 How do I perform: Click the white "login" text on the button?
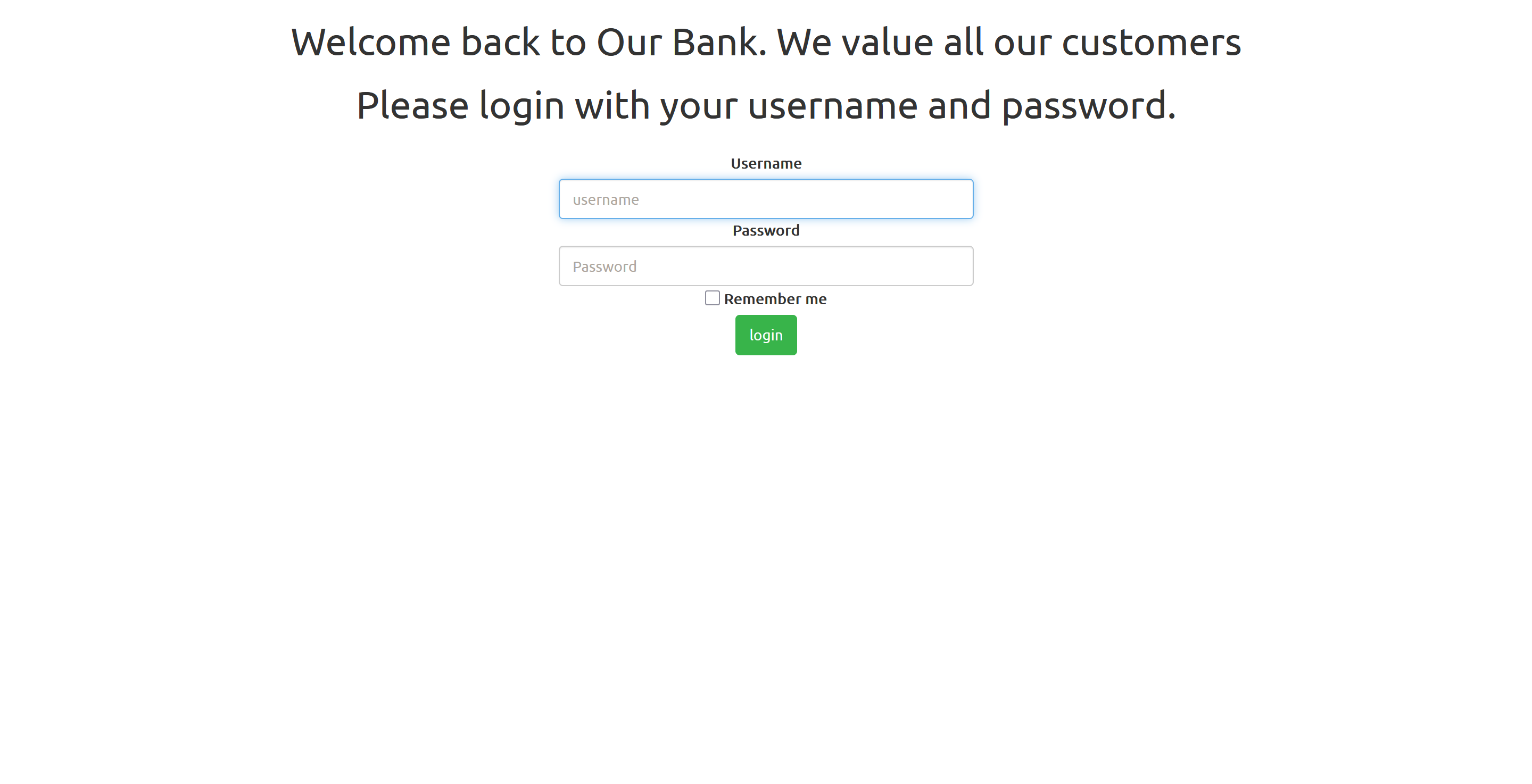pos(765,335)
